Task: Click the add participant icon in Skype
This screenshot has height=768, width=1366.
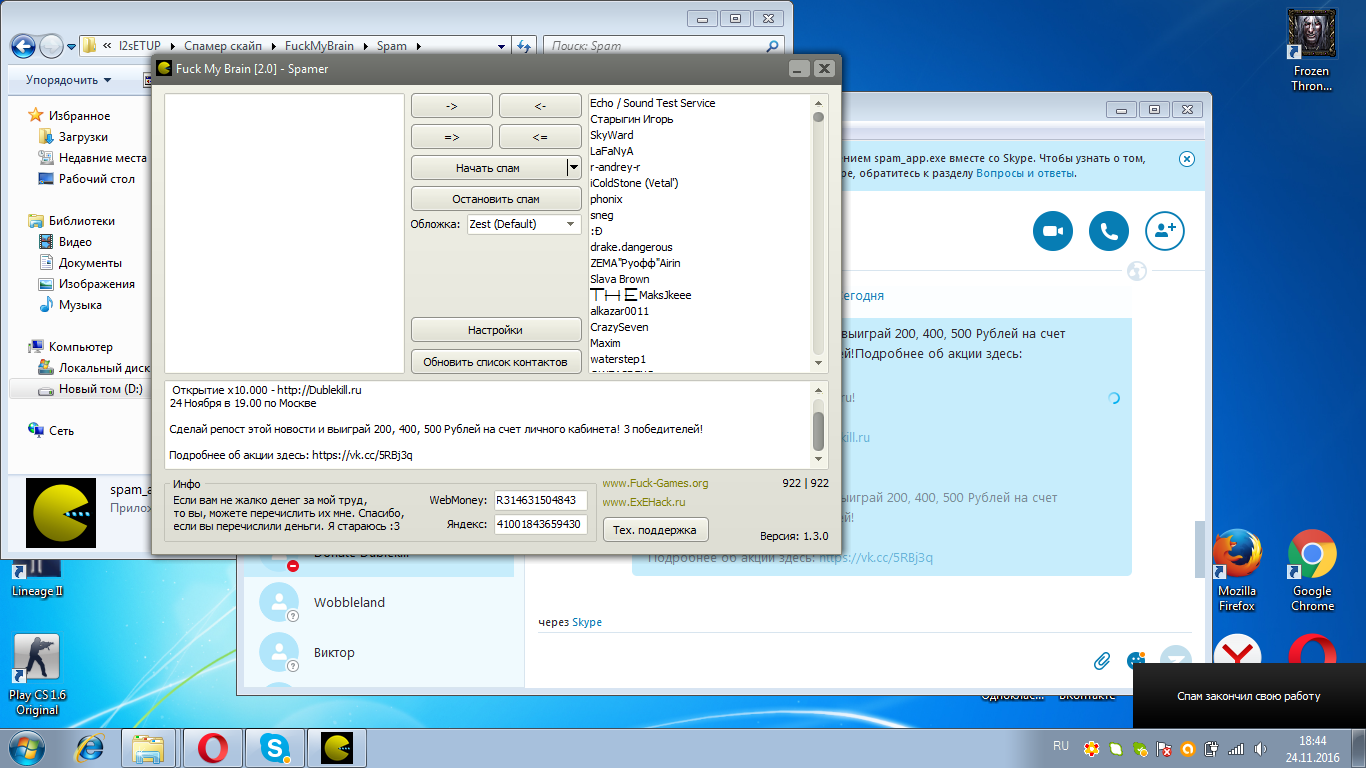Action: point(1165,231)
